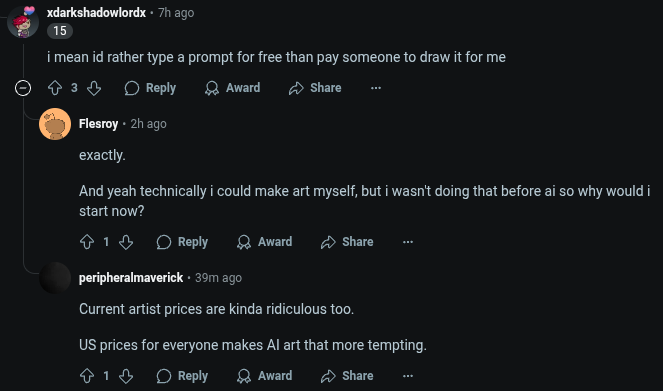Give an Award to xdarkshadowlordx's comment

click(x=233, y=88)
